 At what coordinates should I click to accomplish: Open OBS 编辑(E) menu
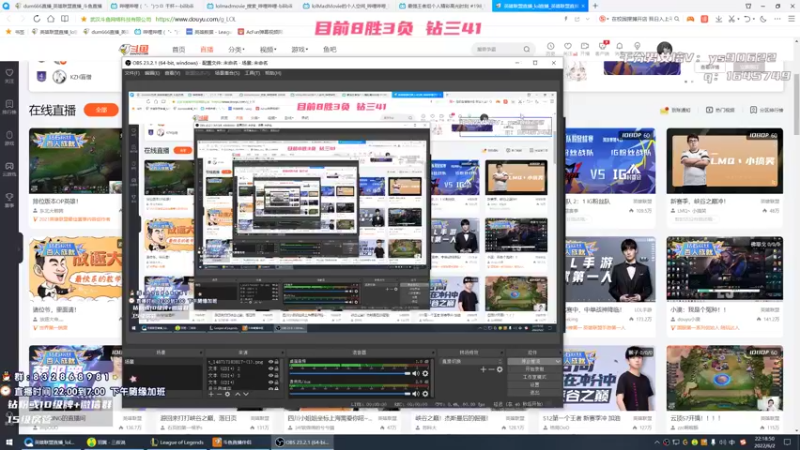(152, 73)
